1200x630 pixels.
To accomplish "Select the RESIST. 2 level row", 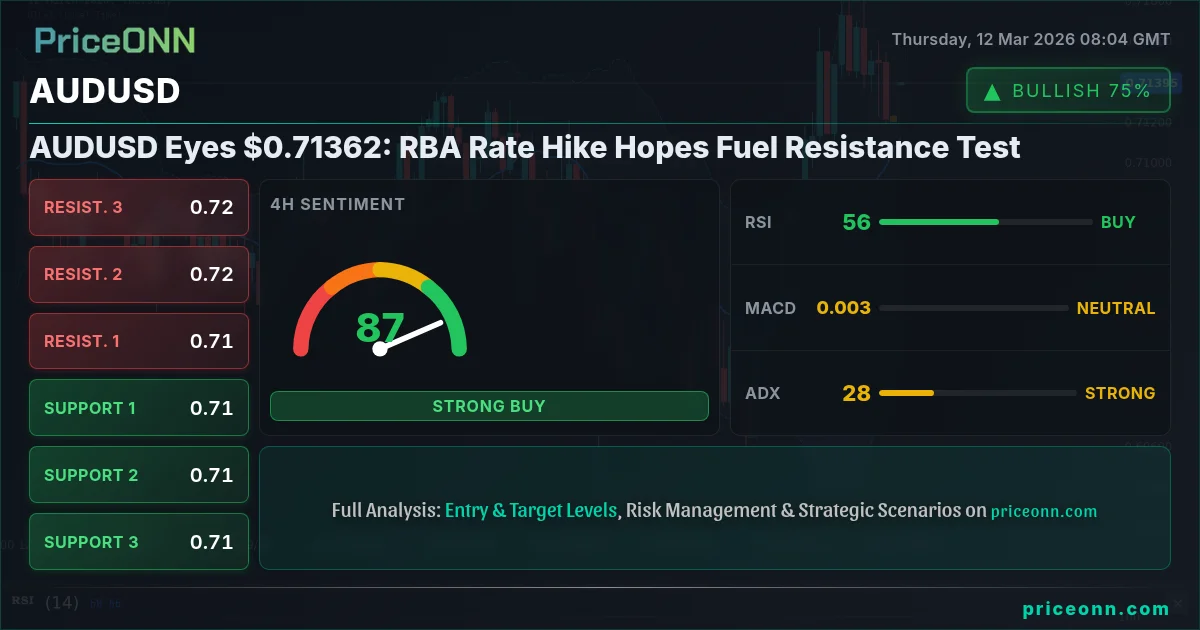I will tap(139, 274).
